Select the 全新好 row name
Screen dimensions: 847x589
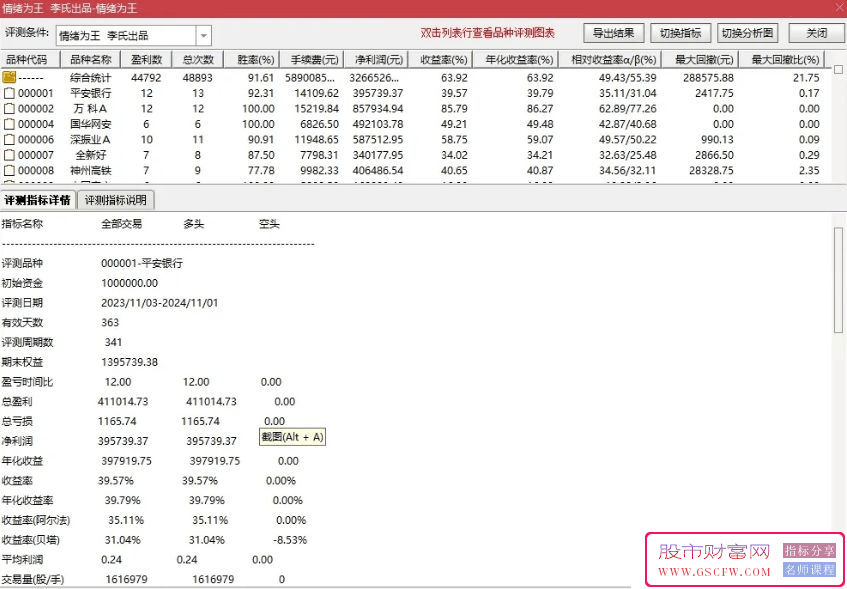91,156
